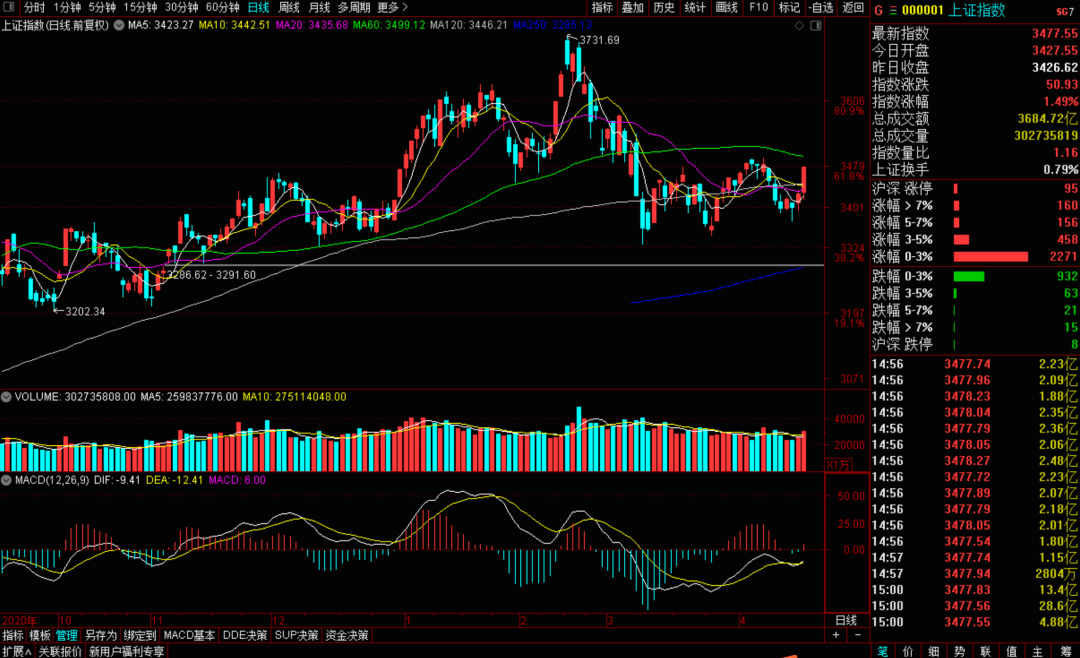Click the diamond icon above the chart
This screenshot has width=1080, height=658.
[799, 25]
